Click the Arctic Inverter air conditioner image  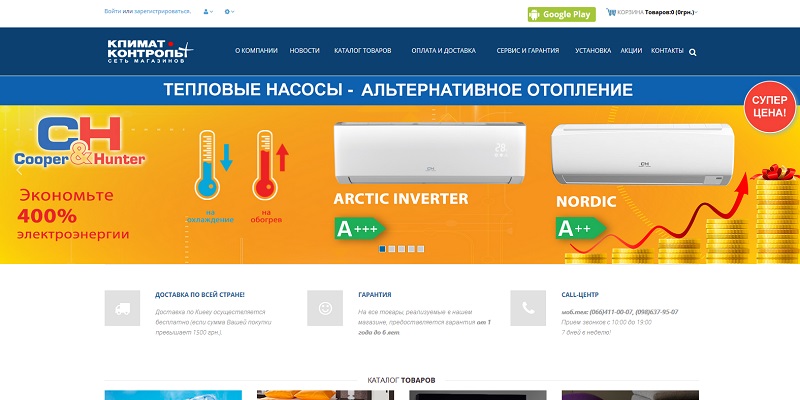[x=430, y=153]
